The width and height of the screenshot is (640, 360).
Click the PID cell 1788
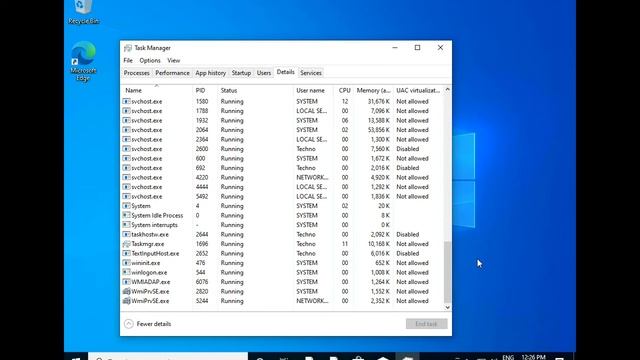(202, 111)
